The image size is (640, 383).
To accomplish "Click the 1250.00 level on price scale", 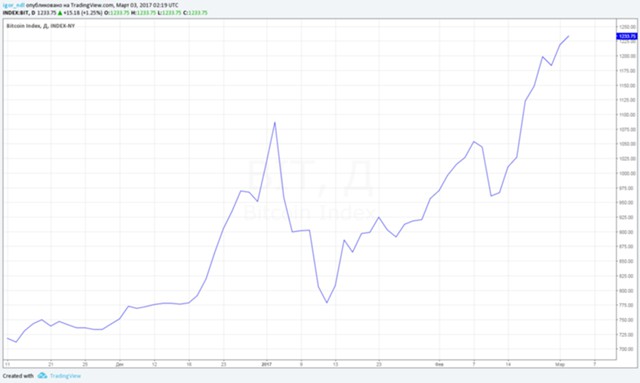I will (x=627, y=27).
